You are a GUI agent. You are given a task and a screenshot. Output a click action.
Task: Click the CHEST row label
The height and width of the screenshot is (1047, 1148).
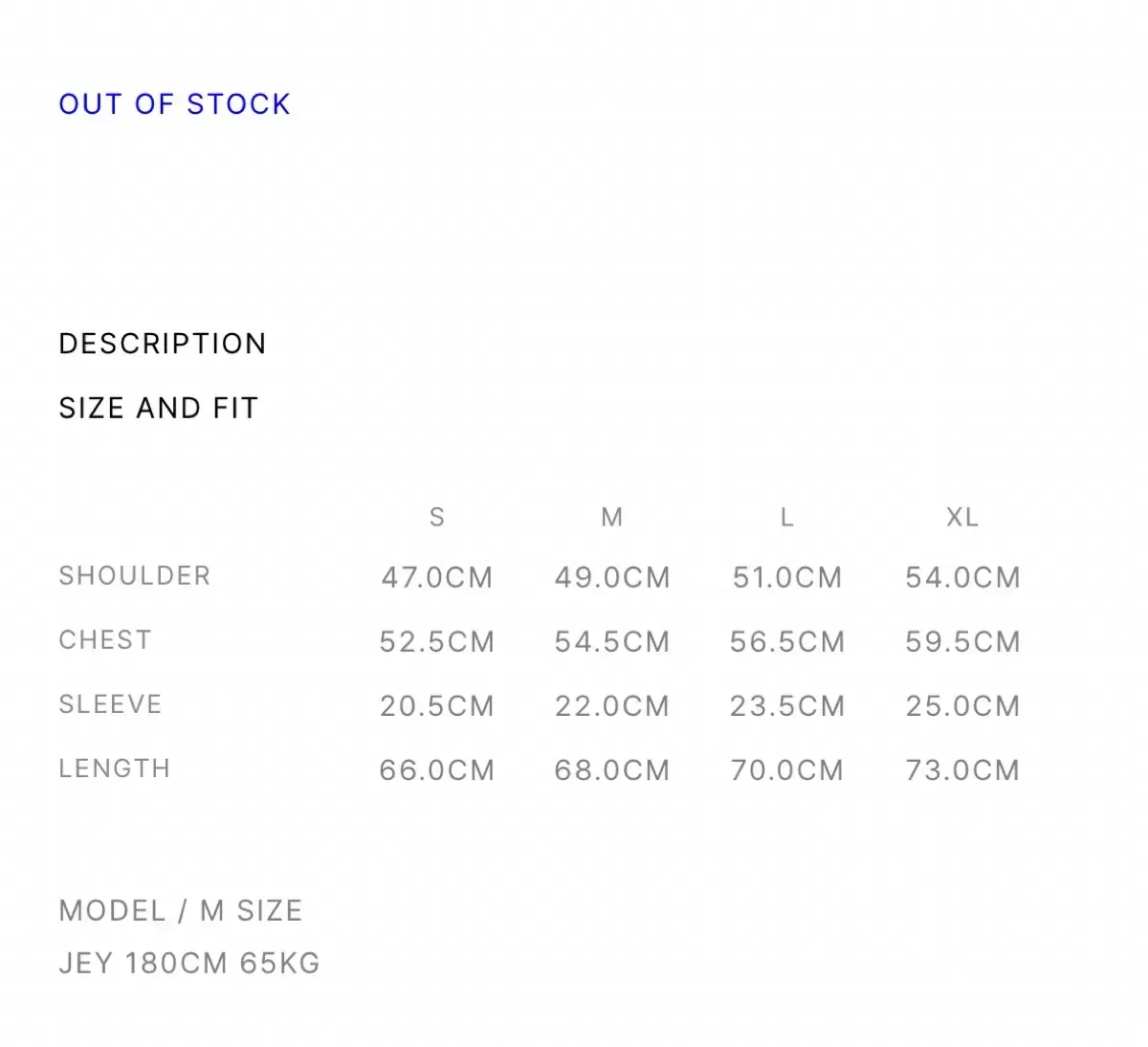coord(105,639)
